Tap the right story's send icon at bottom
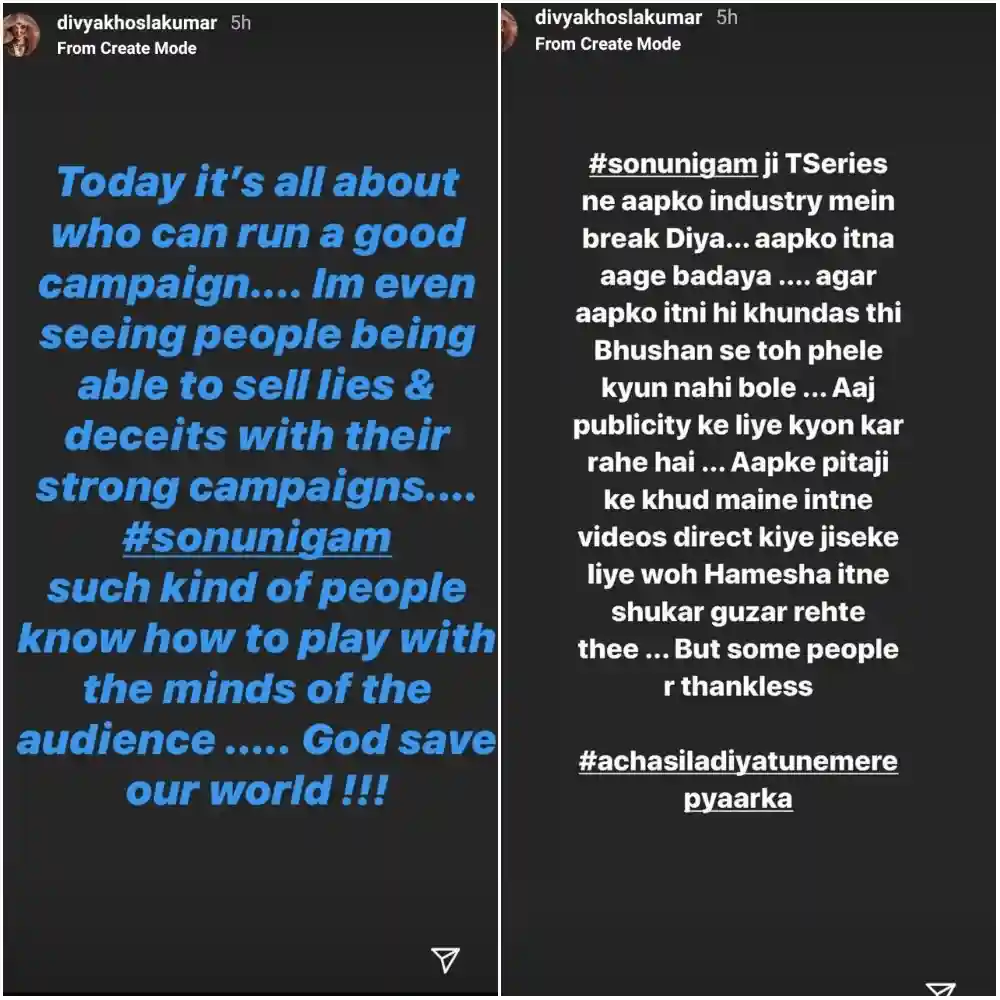 940,990
